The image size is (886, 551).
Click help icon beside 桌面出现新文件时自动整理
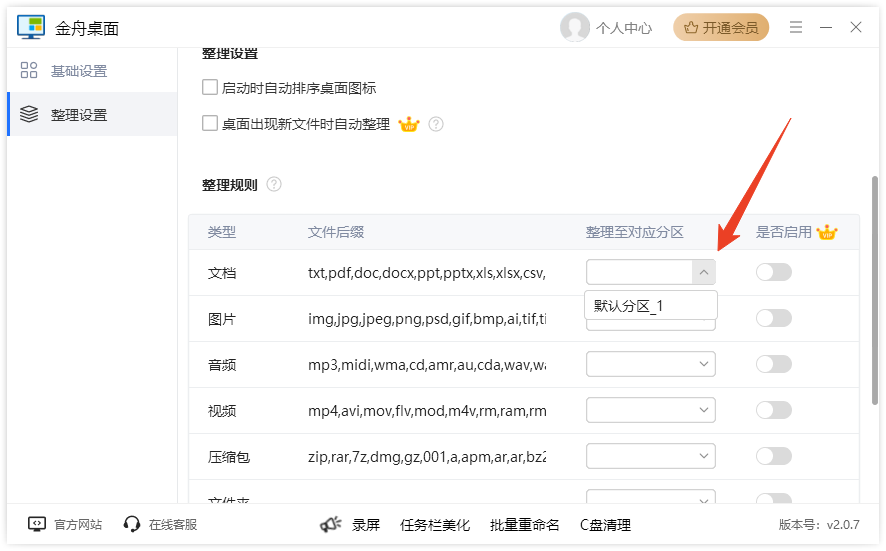(436, 125)
